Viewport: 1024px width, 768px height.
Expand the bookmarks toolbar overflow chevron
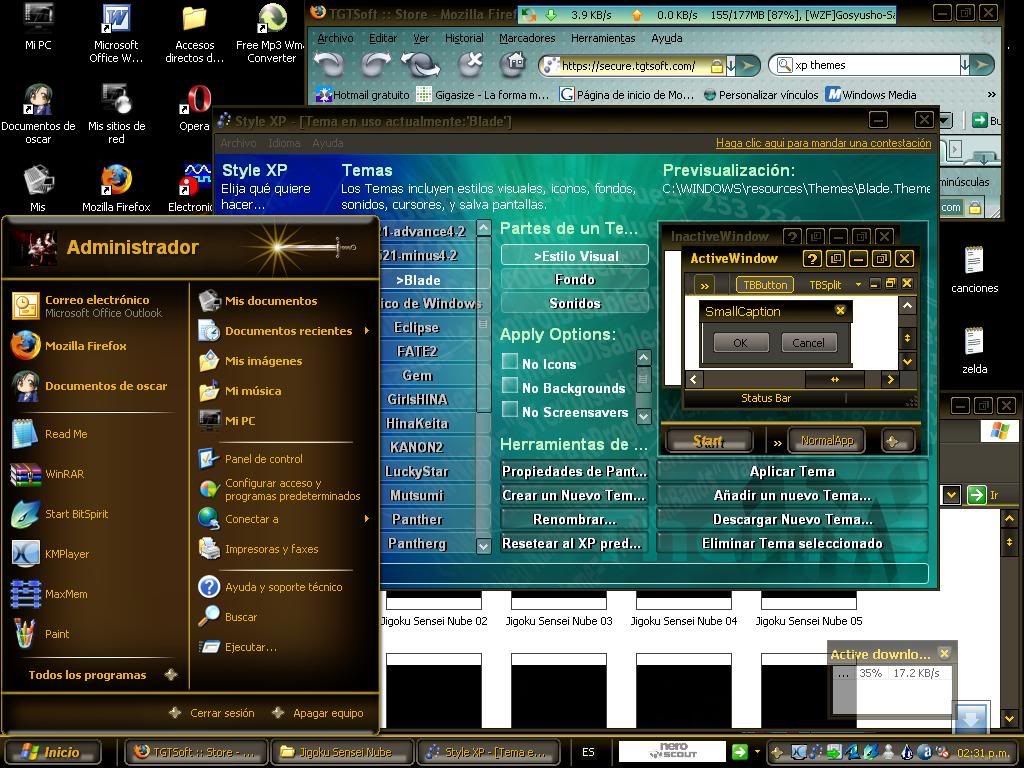click(992, 95)
